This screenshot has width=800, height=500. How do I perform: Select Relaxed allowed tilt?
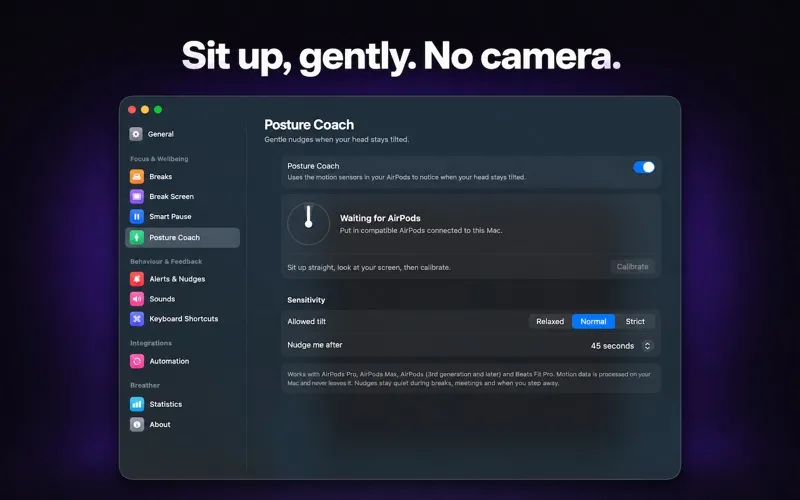pyautogui.click(x=550, y=321)
